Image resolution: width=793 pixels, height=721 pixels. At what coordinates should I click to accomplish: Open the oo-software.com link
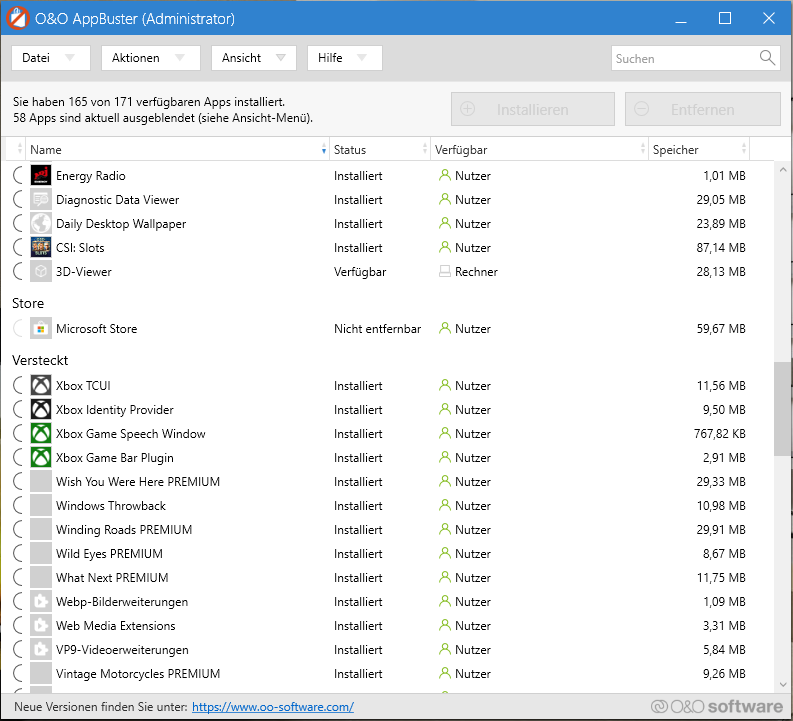[x=273, y=707]
